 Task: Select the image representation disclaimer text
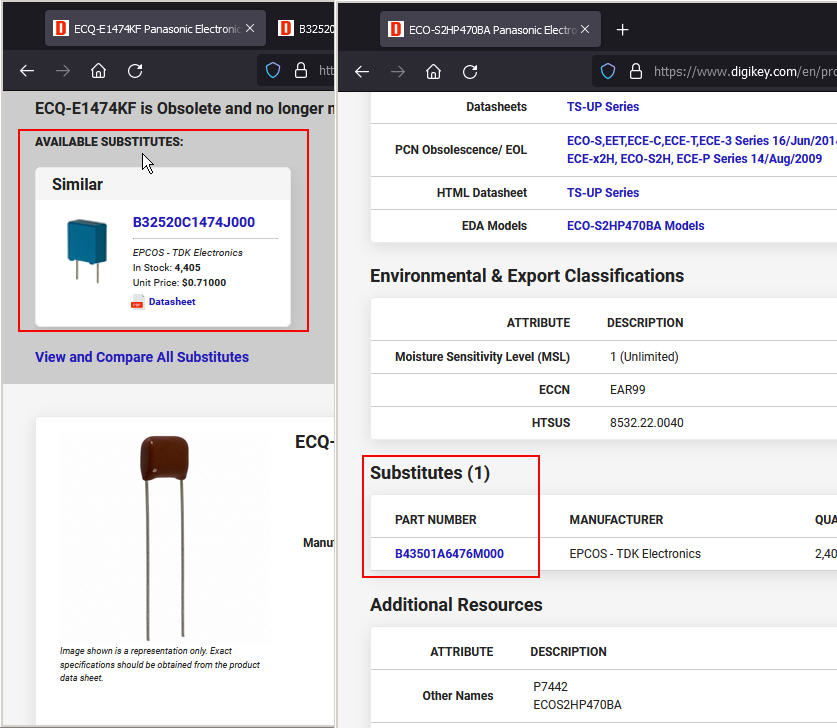pyautogui.click(x=160, y=664)
